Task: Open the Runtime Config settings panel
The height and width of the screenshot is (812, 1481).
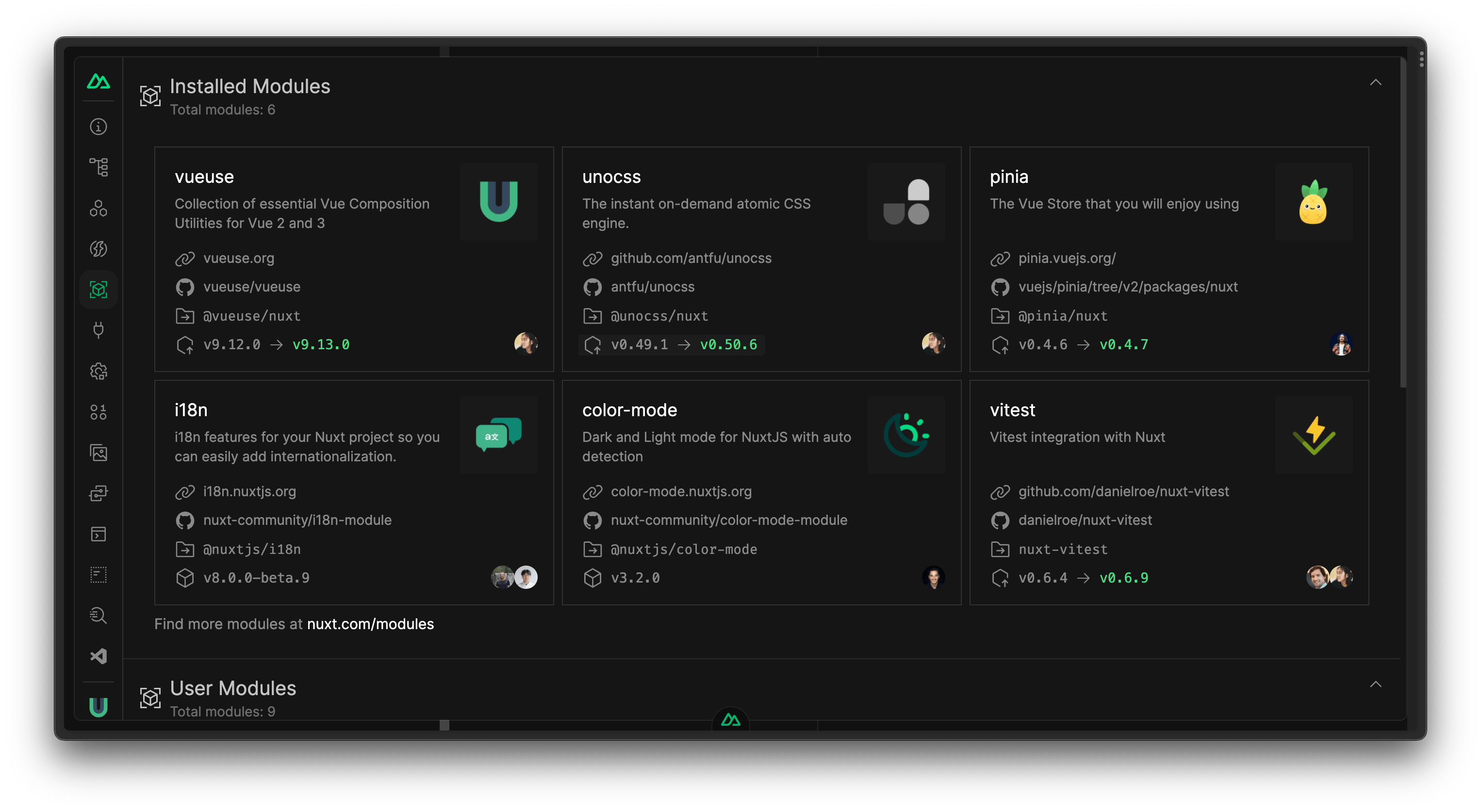Action: (x=99, y=371)
